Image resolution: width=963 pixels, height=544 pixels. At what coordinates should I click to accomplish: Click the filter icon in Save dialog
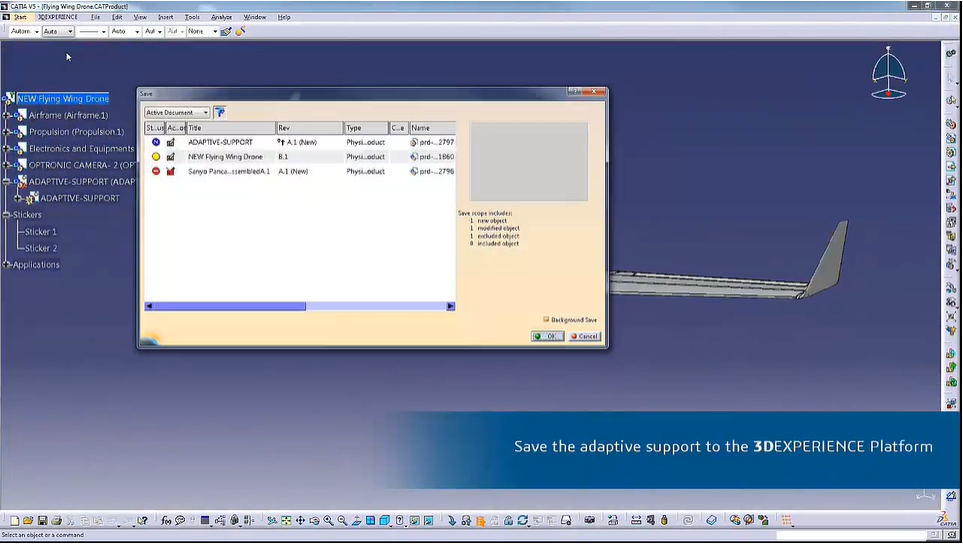click(x=220, y=113)
